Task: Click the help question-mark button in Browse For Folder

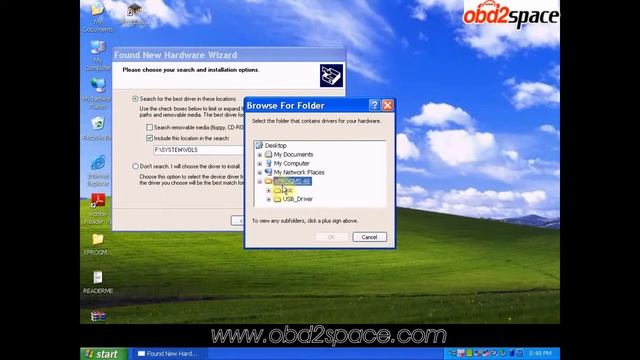Action: pos(374,105)
